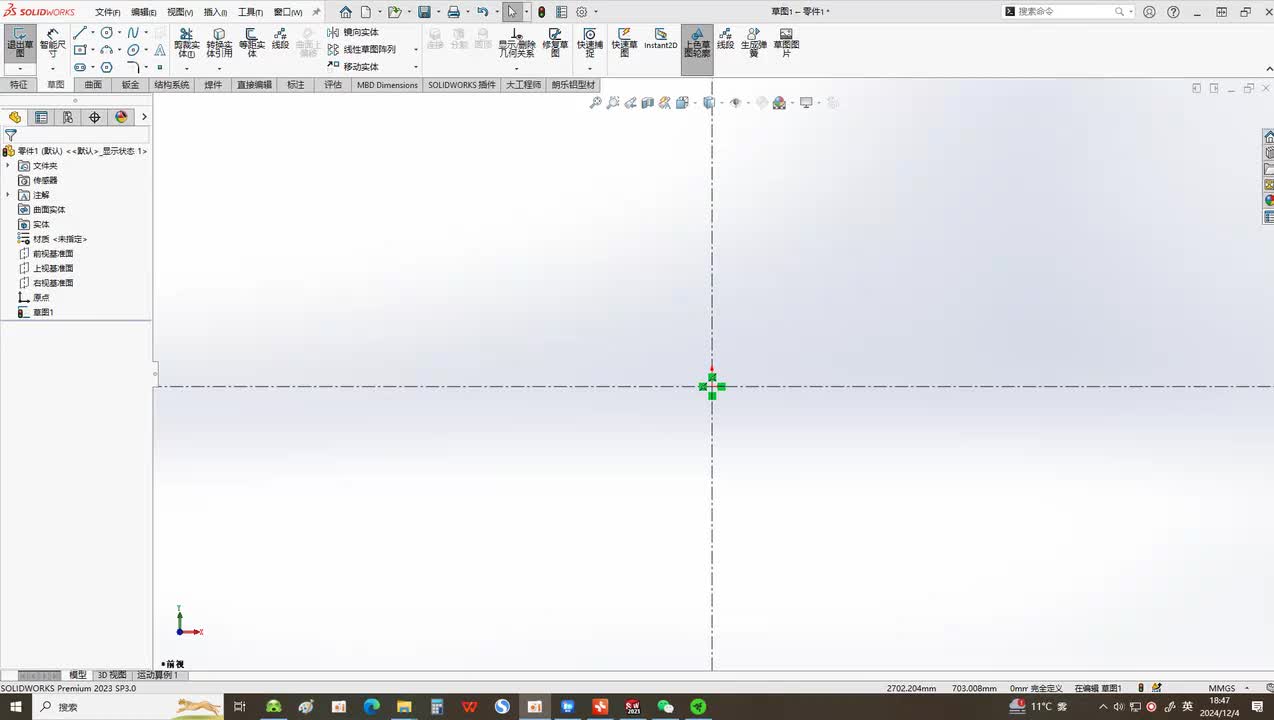
Task: Click 草图图片 Sketch Picture tool
Action: click(x=786, y=42)
